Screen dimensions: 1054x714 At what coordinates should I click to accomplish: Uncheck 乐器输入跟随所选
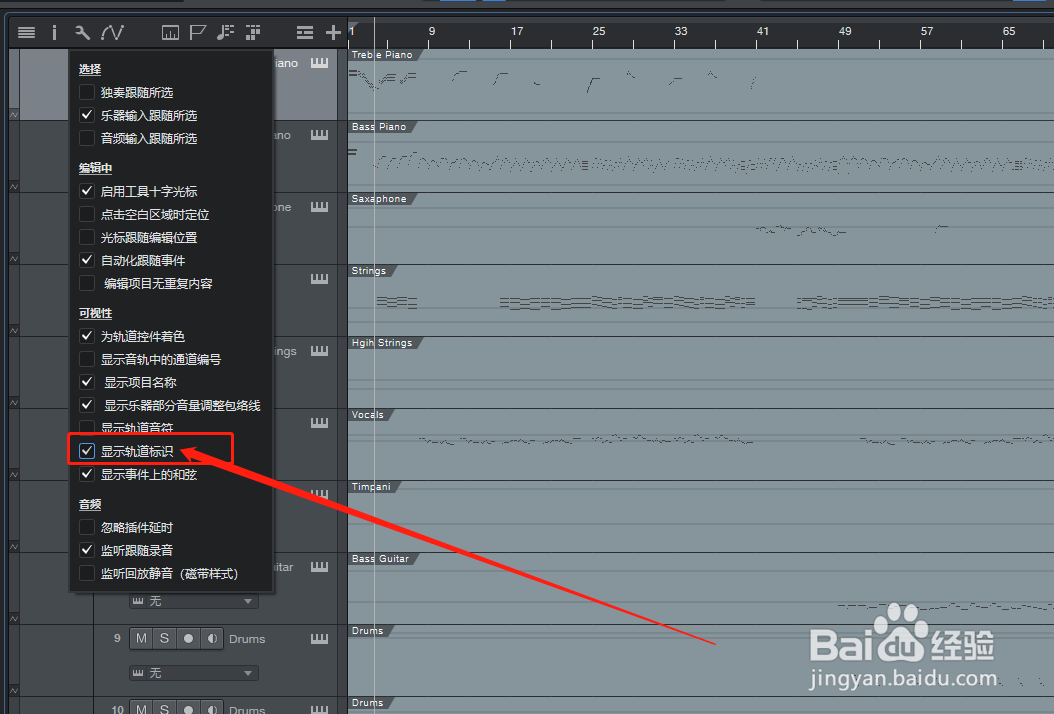(x=87, y=115)
